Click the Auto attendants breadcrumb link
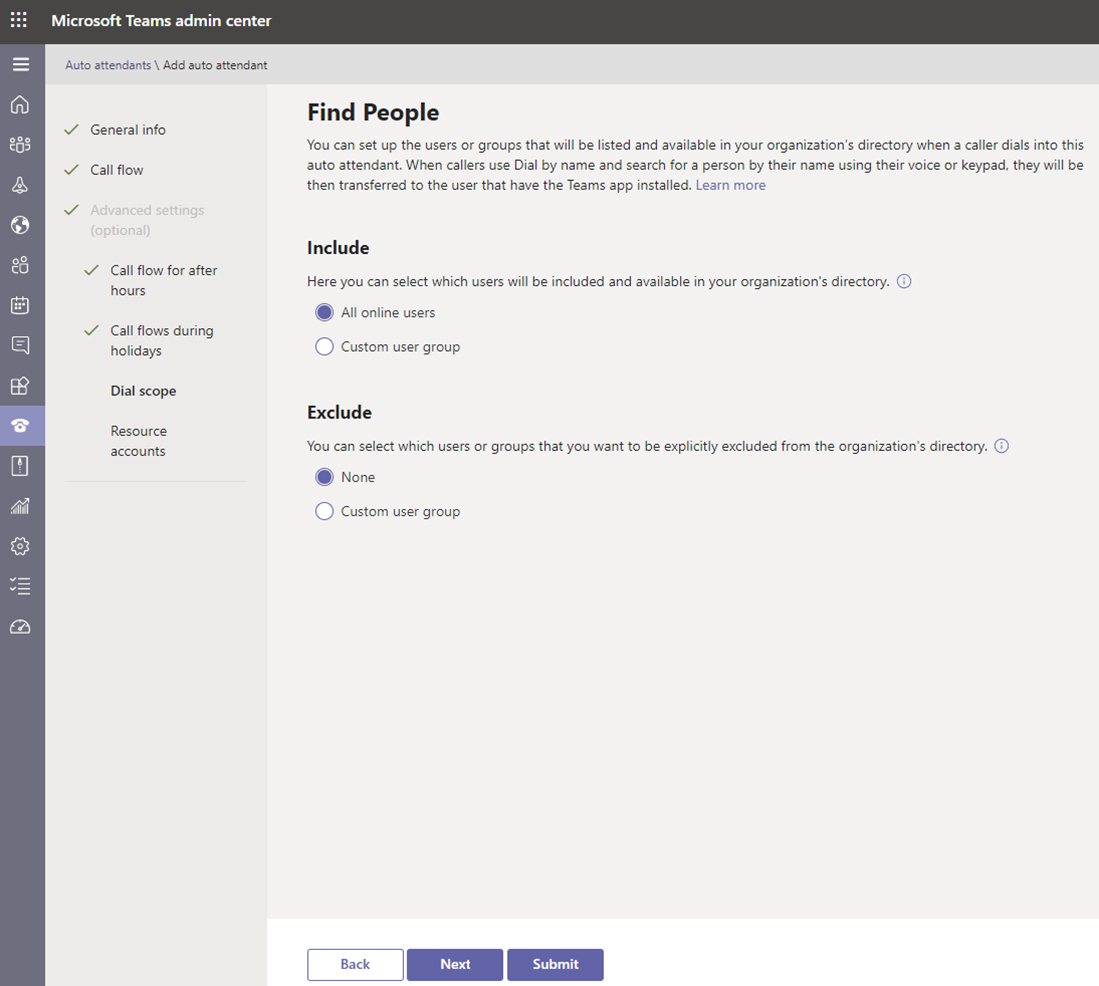Screen dimensions: 1099x986 108,65
